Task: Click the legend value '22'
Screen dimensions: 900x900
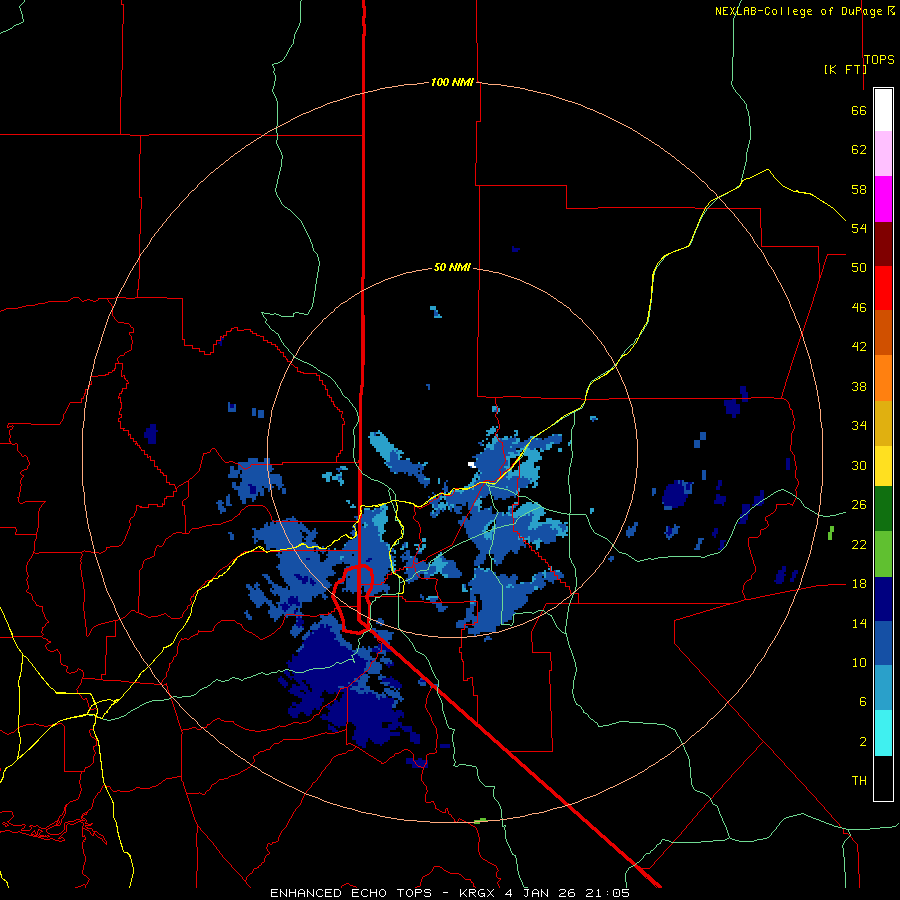Action: coord(859,544)
